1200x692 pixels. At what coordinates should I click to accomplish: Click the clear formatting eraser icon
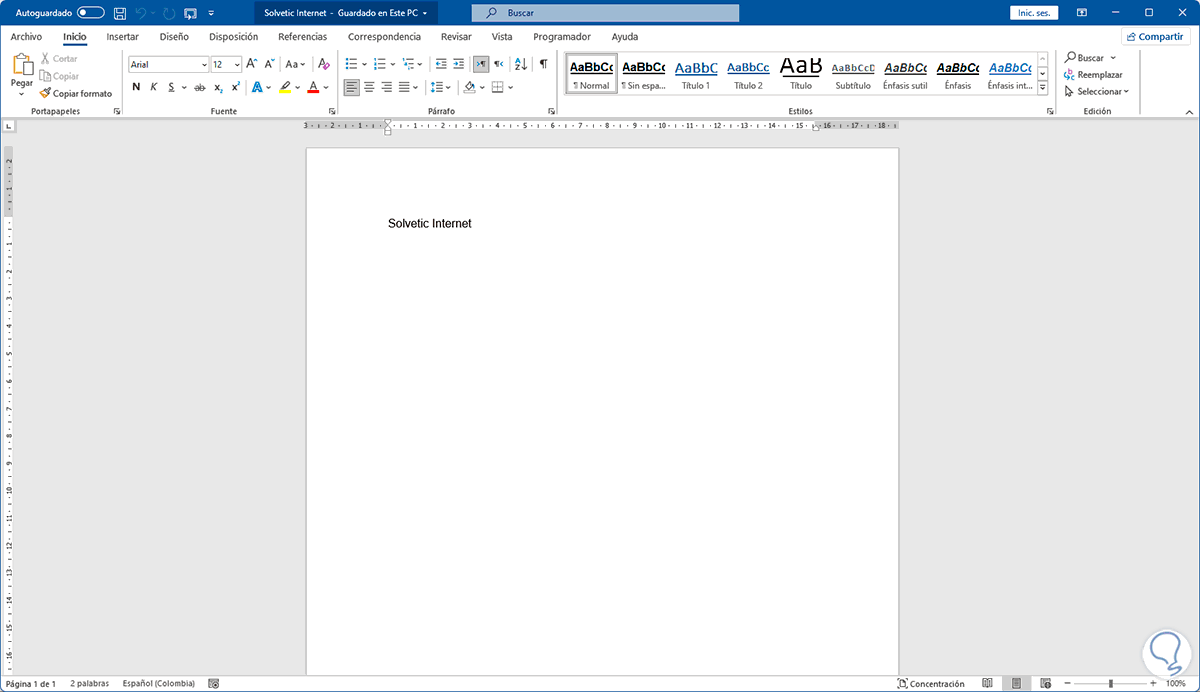(323, 64)
